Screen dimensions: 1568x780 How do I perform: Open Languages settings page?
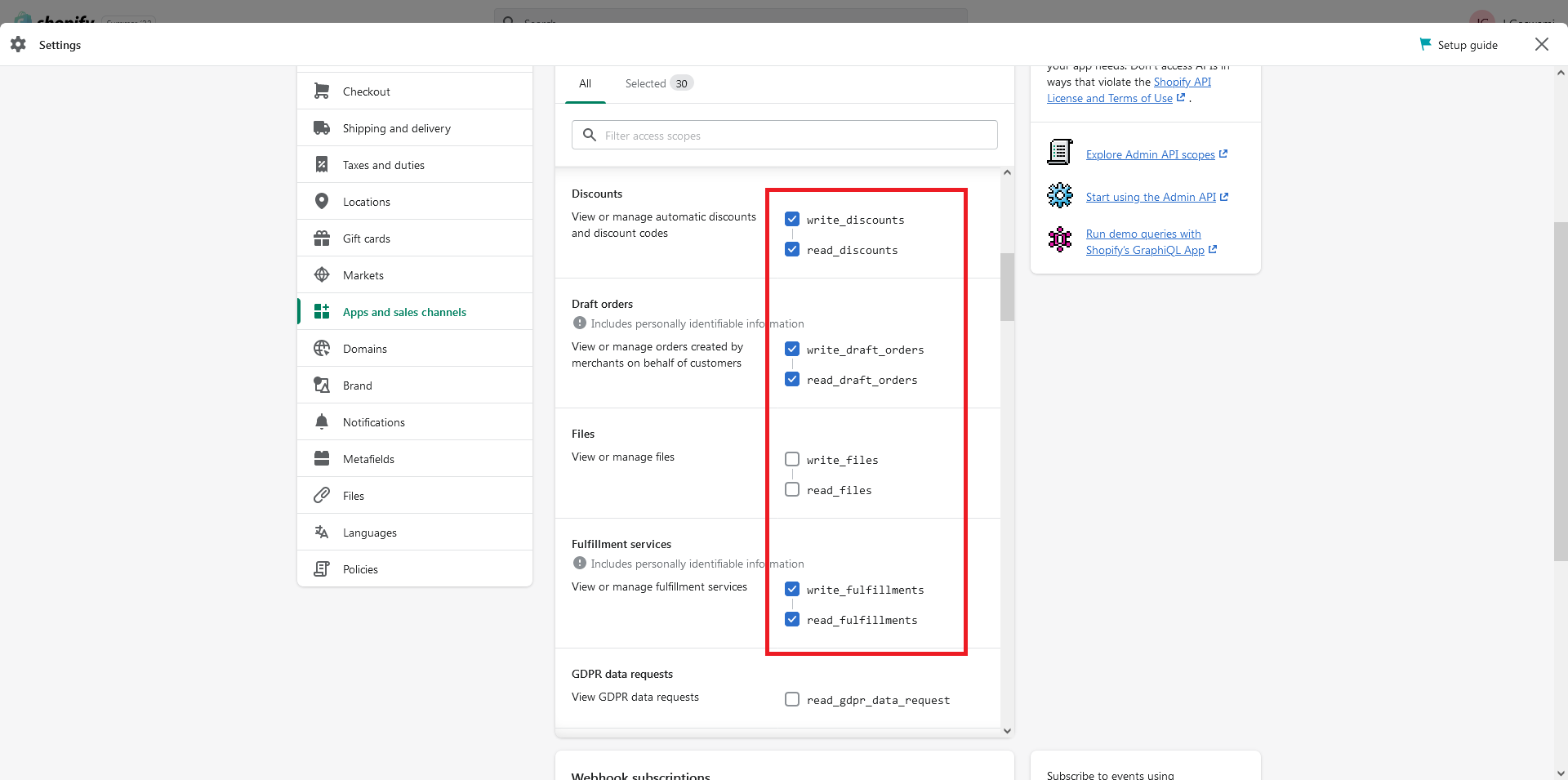click(x=415, y=533)
